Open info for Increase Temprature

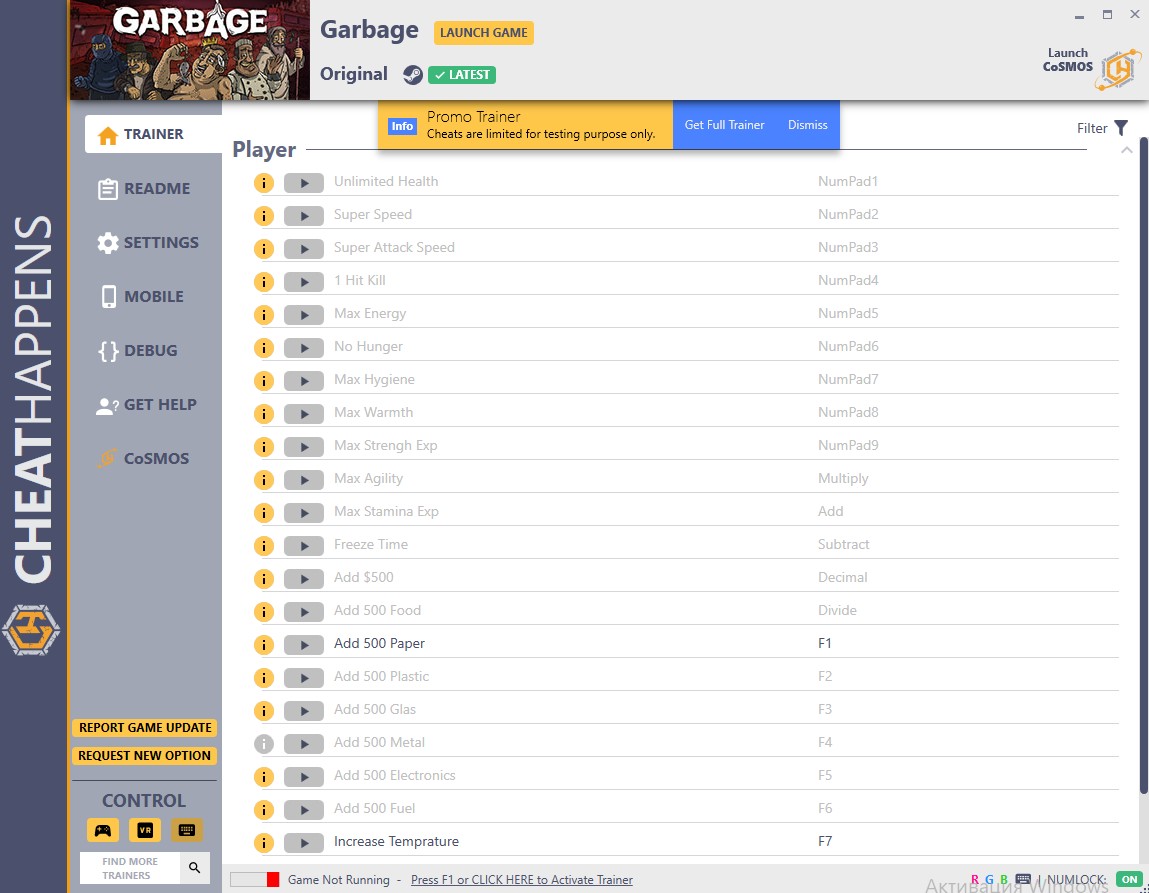tap(264, 842)
